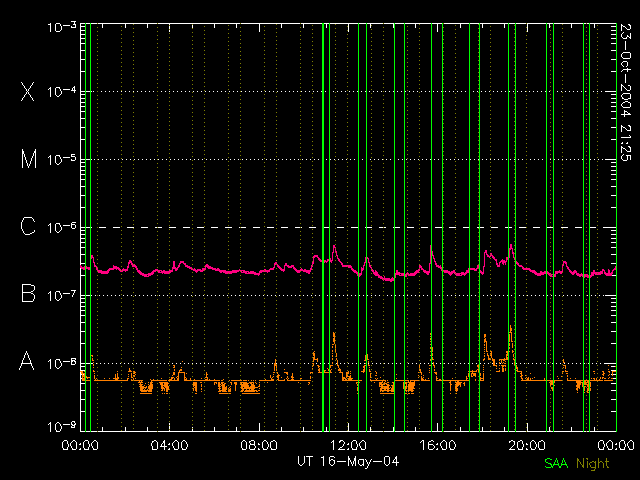Click the C flare class label

pyautogui.click(x=28, y=226)
